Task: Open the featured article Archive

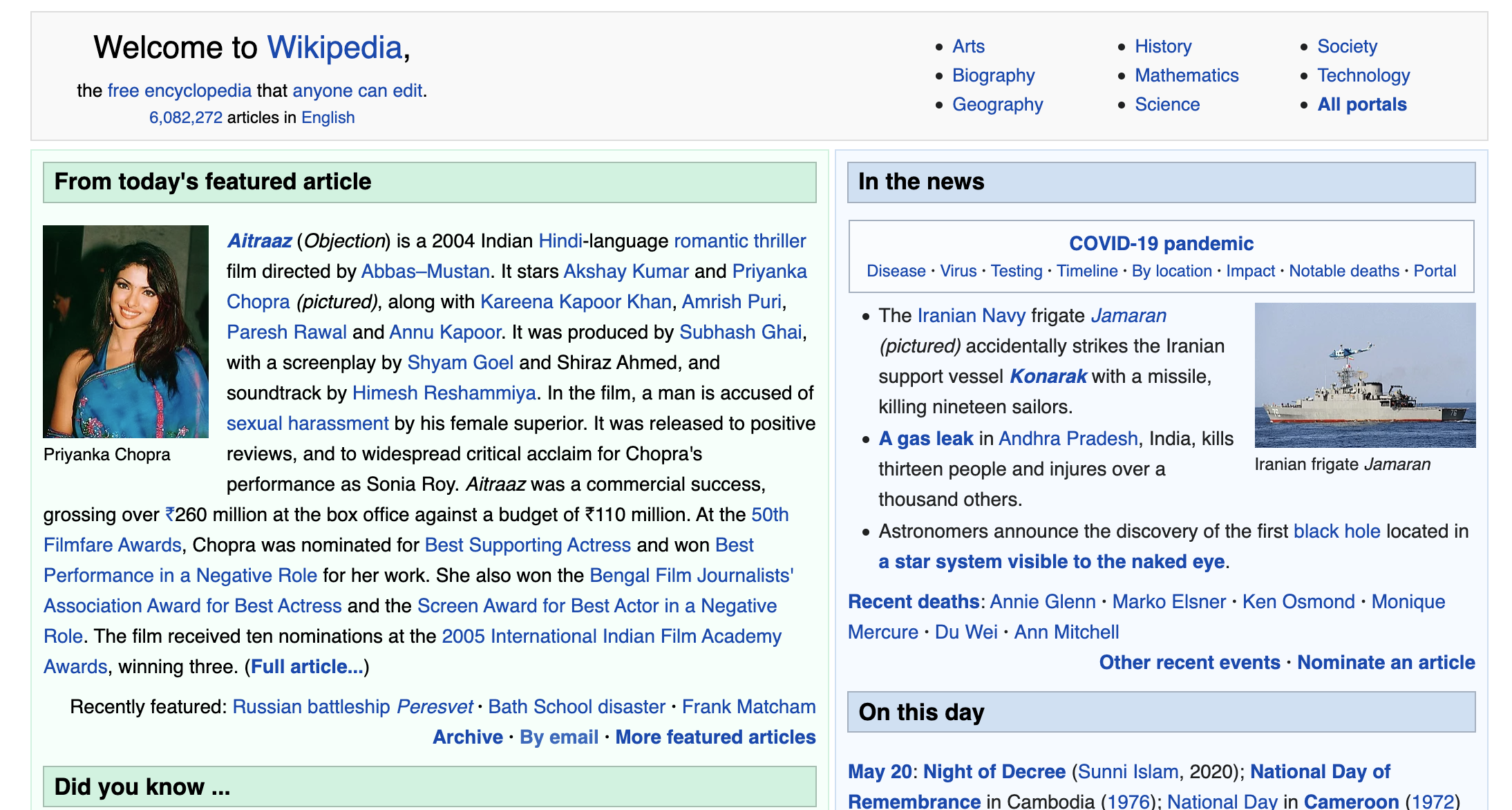Action: 468,737
